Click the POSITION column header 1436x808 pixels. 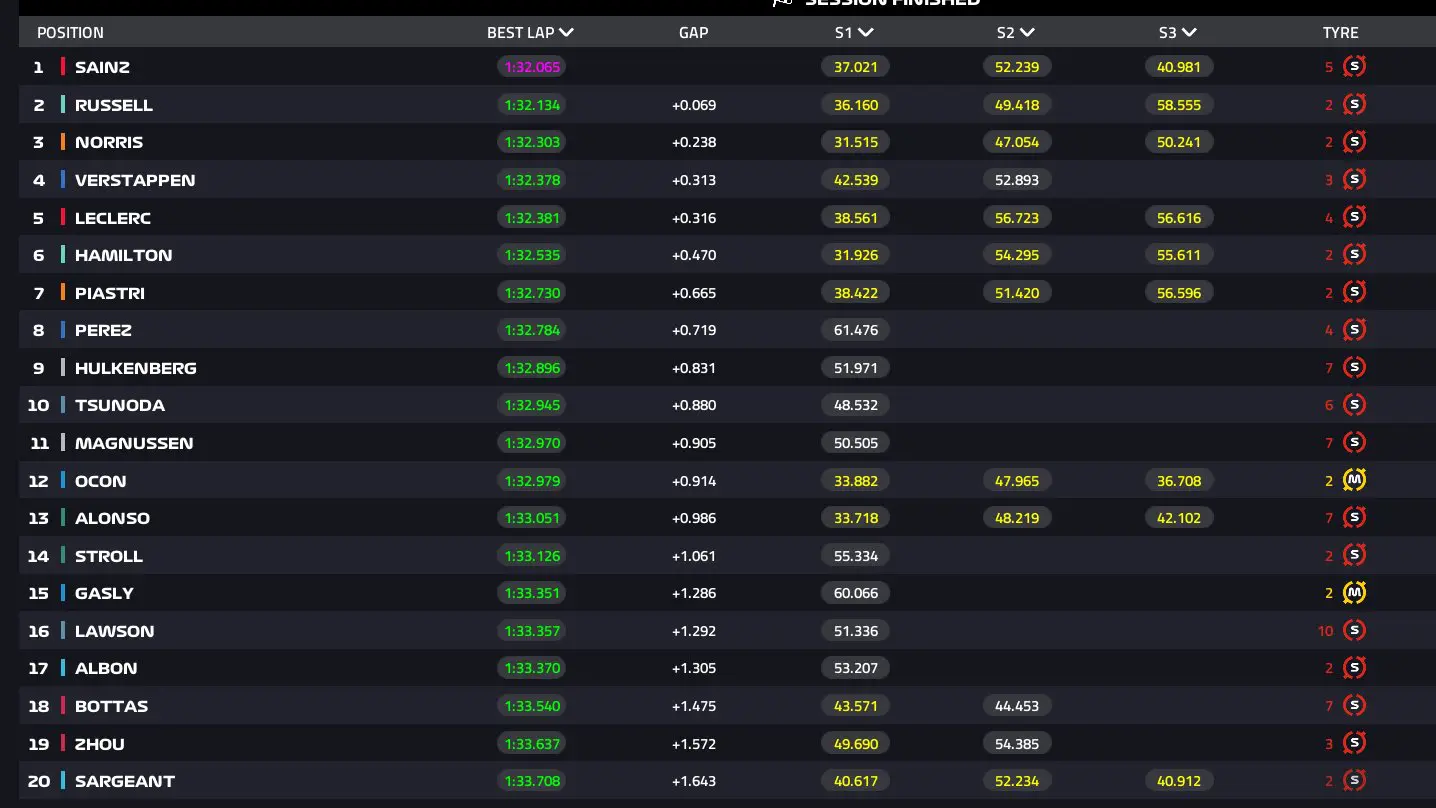pyautogui.click(x=70, y=32)
